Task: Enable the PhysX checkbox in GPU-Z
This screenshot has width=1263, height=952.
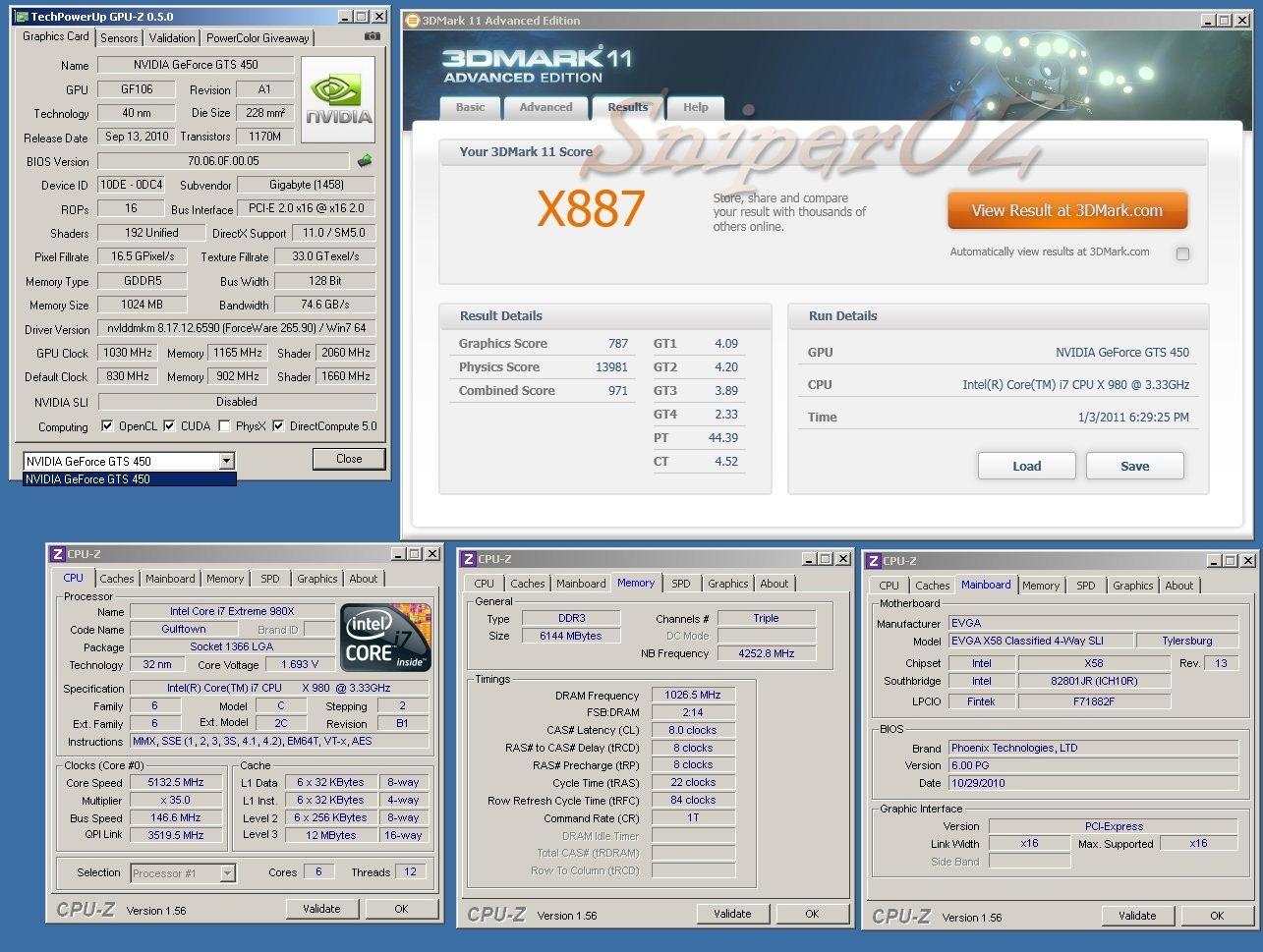Action: click(x=225, y=426)
